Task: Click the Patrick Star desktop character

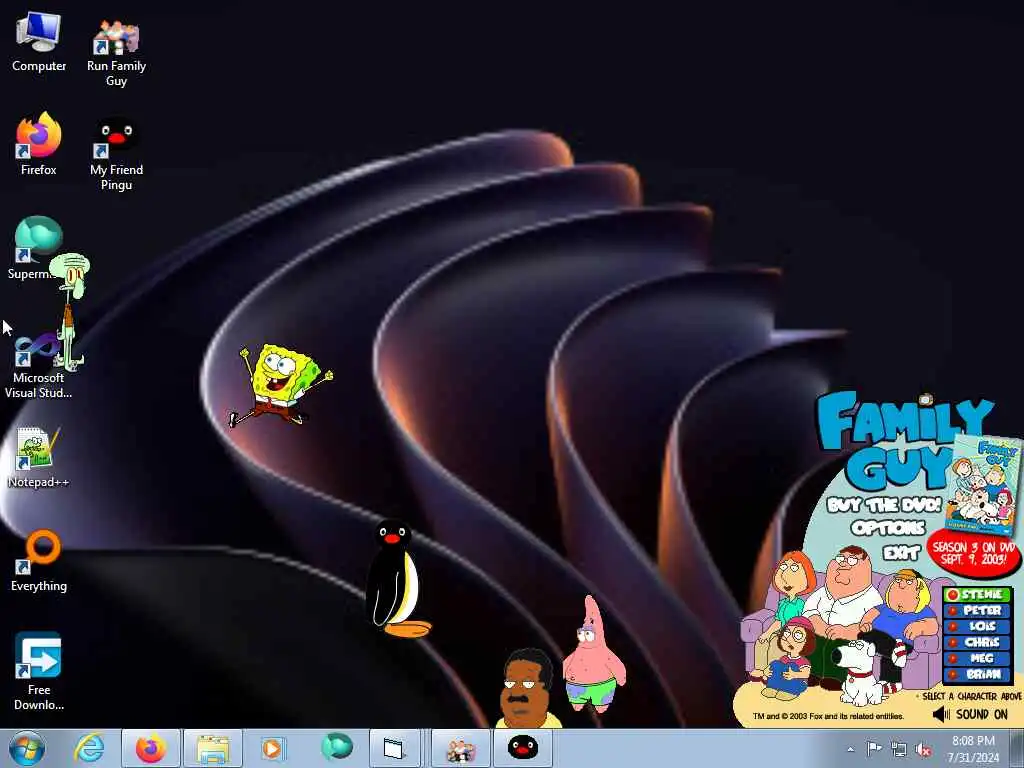Action: (593, 654)
